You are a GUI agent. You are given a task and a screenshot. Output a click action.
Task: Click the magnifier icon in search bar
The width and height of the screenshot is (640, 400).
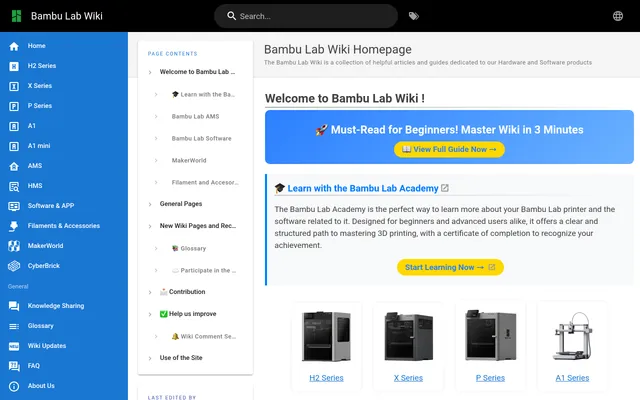coord(231,16)
